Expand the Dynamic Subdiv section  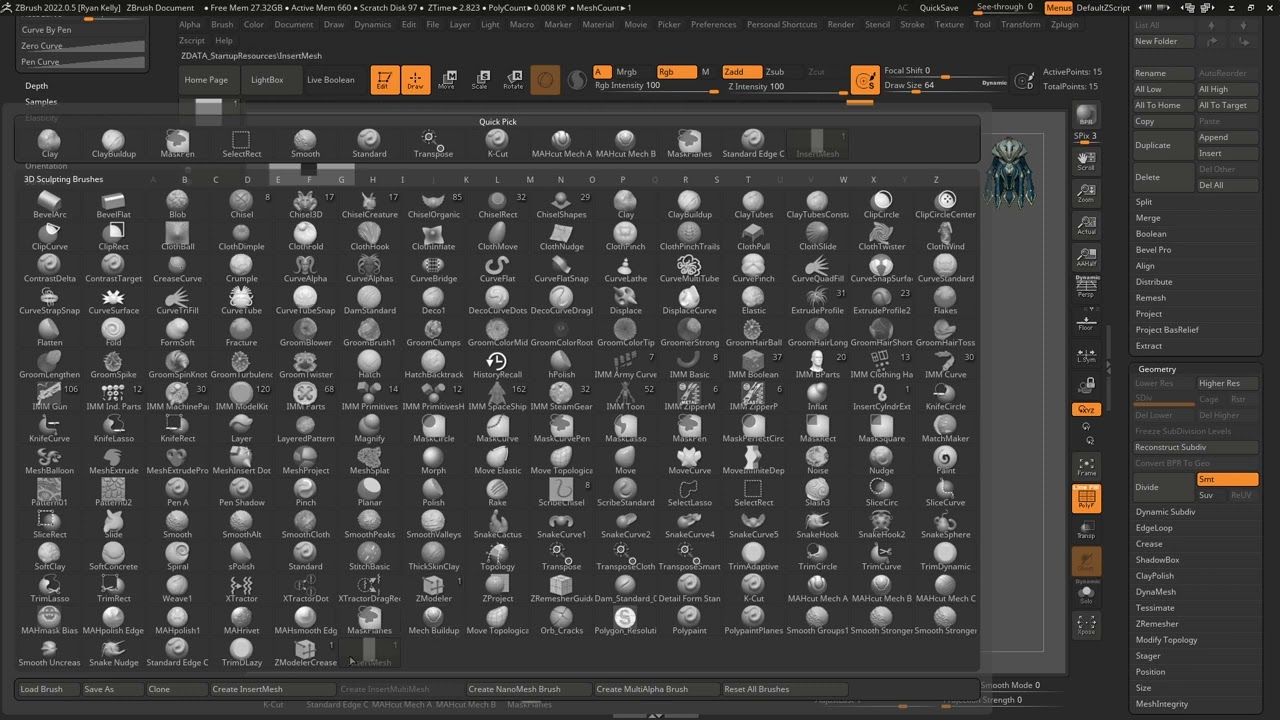click(x=1165, y=512)
